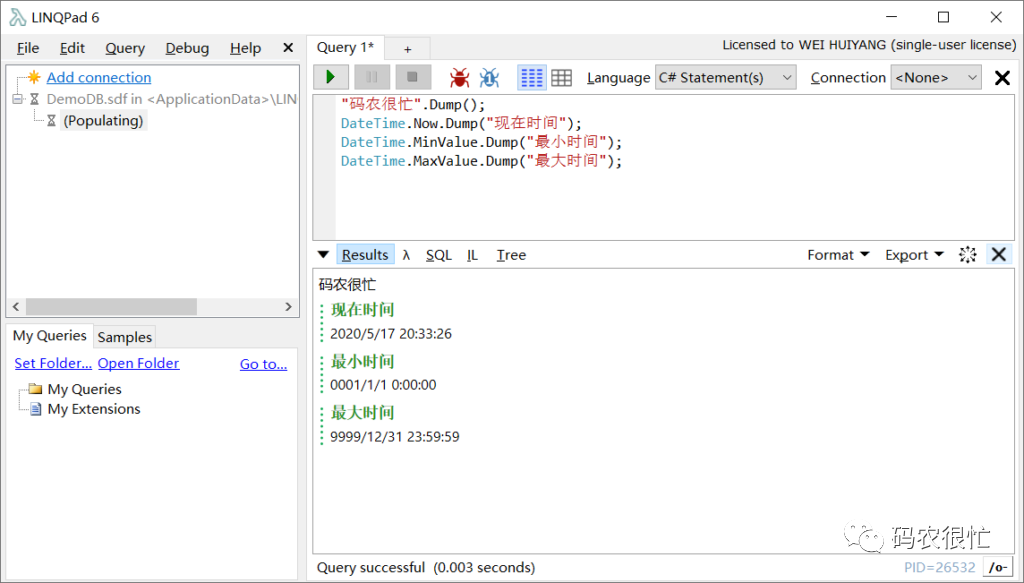Screen dimensions: 1024x583
Task: Click the value 2020/5/17 20:33:26
Action: 391,334
